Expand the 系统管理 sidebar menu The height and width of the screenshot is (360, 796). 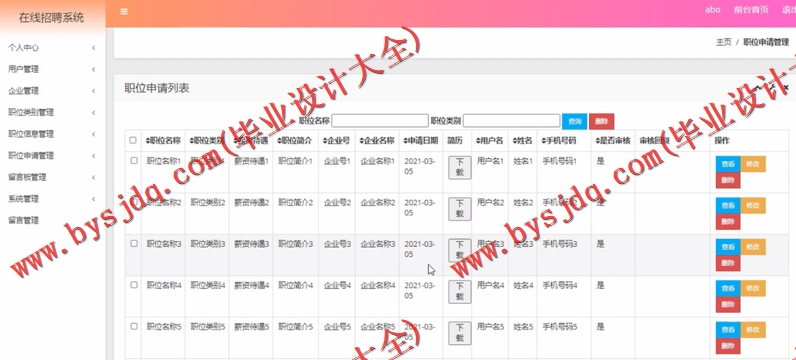tap(53, 199)
